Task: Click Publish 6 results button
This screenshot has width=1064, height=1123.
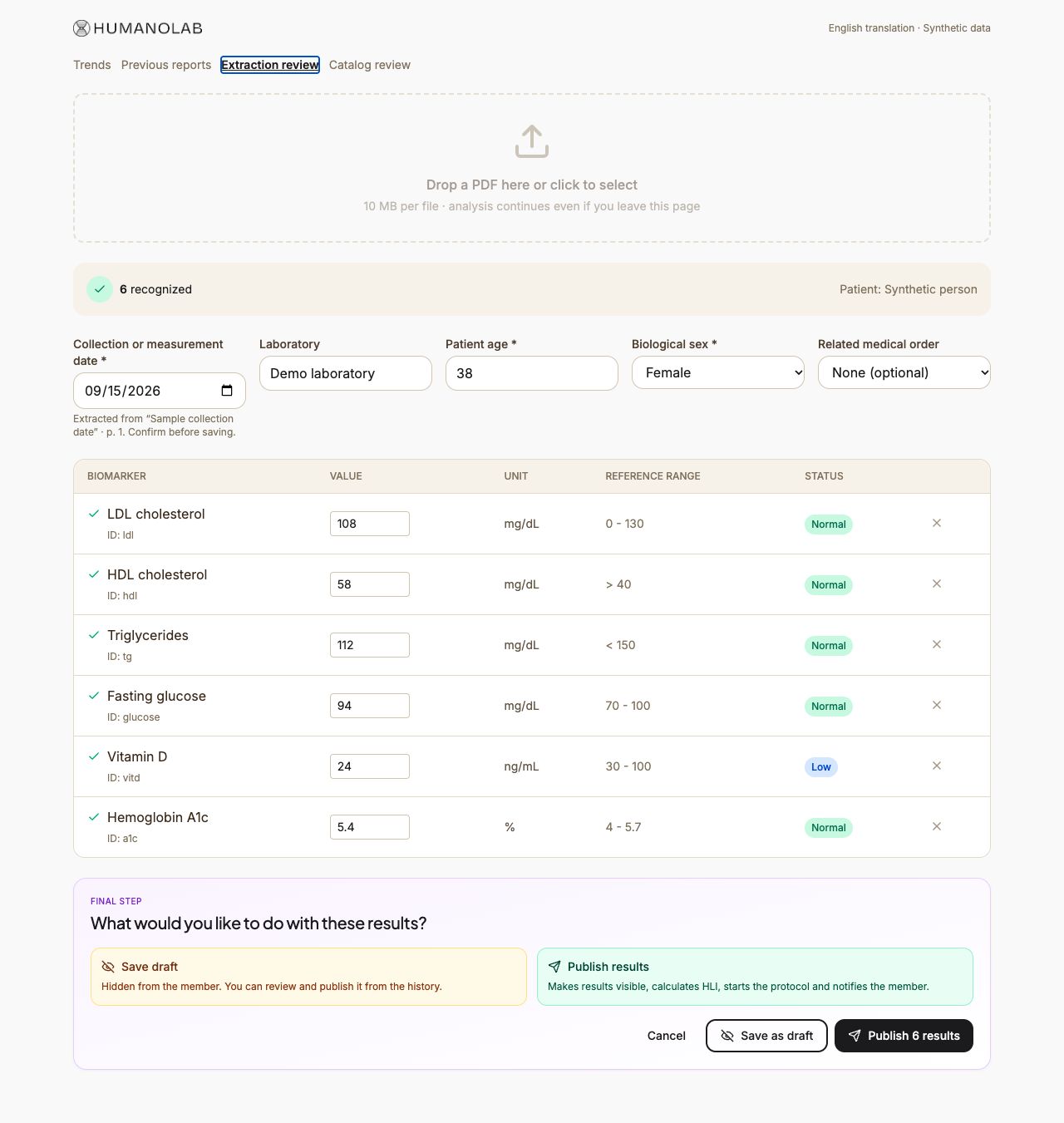Action: pos(904,1036)
